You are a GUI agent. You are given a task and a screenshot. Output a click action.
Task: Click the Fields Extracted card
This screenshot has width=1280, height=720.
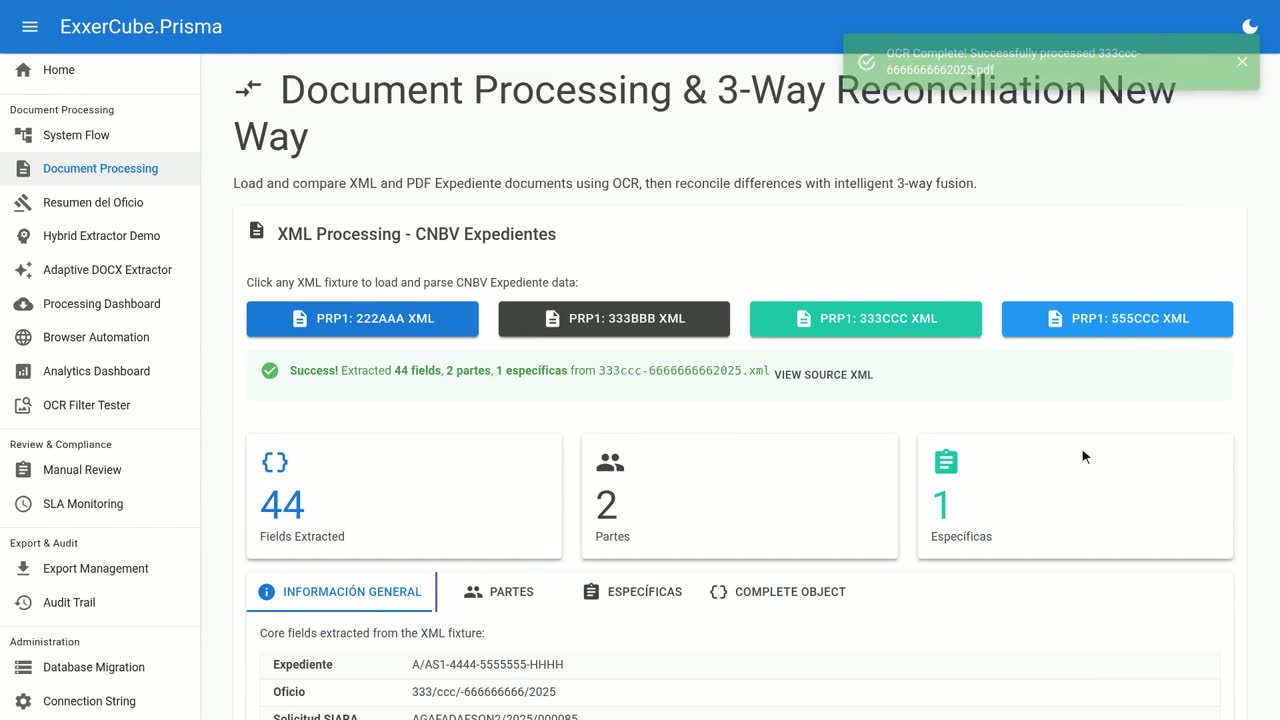pos(404,496)
